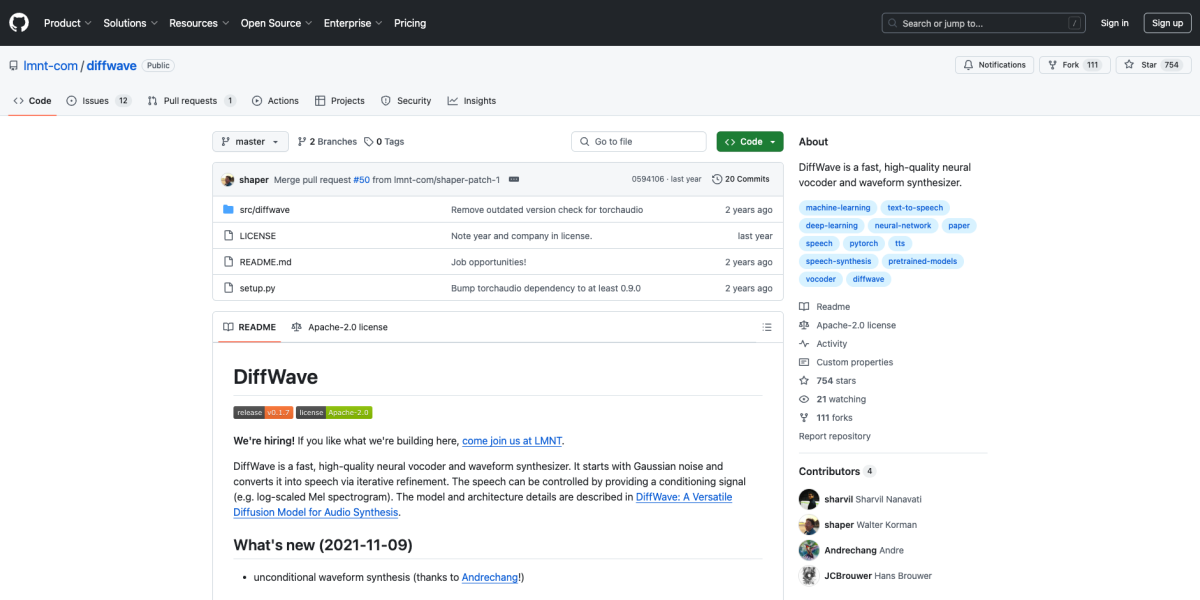1200x600 pixels.
Task: Expand the green Code dropdown button
Action: (x=750, y=142)
